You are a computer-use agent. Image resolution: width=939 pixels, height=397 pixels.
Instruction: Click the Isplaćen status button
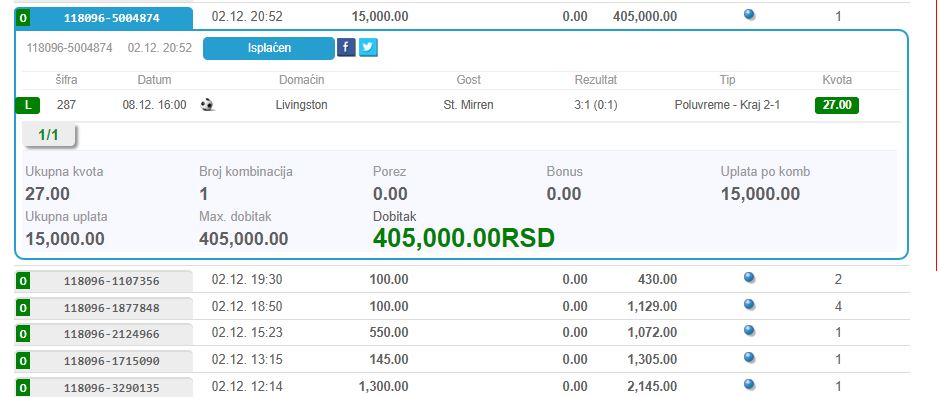(269, 48)
